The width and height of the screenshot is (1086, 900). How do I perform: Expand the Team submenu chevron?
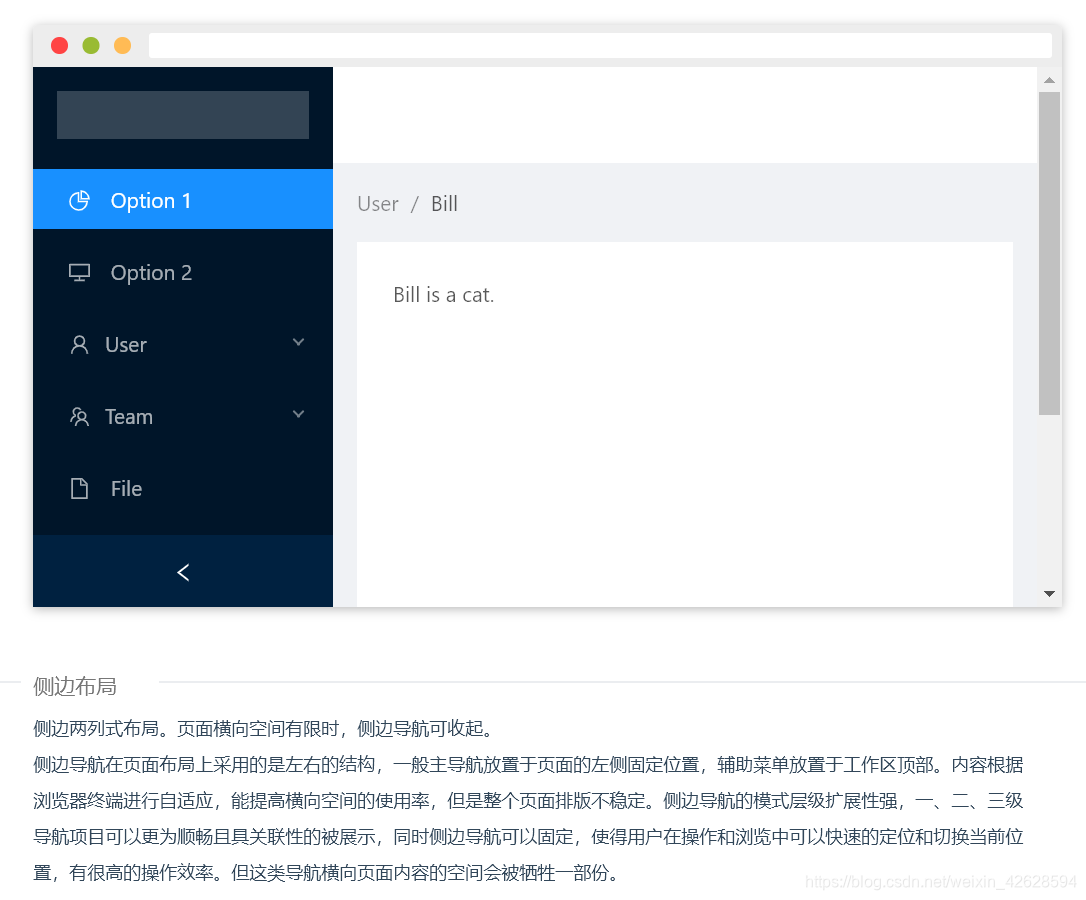tap(299, 414)
